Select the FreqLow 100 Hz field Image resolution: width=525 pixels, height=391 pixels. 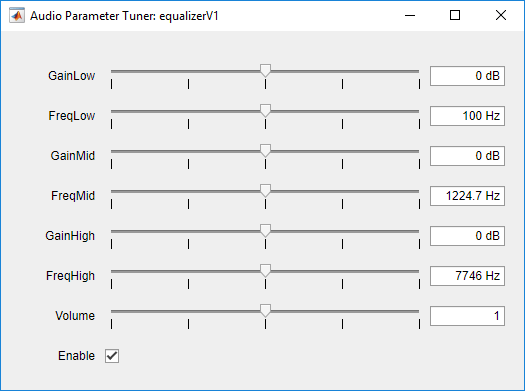(467, 116)
